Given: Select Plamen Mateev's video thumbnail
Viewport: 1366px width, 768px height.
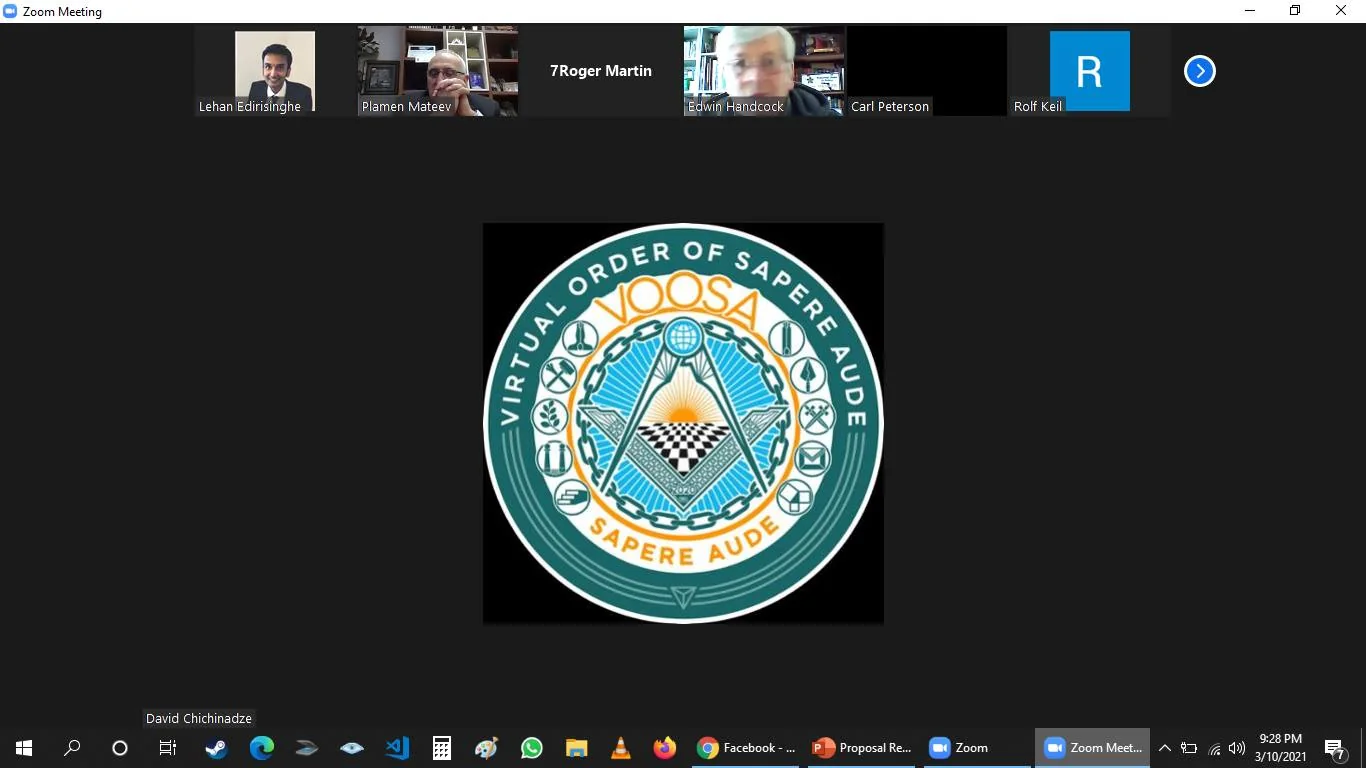Looking at the screenshot, I should click(x=438, y=71).
